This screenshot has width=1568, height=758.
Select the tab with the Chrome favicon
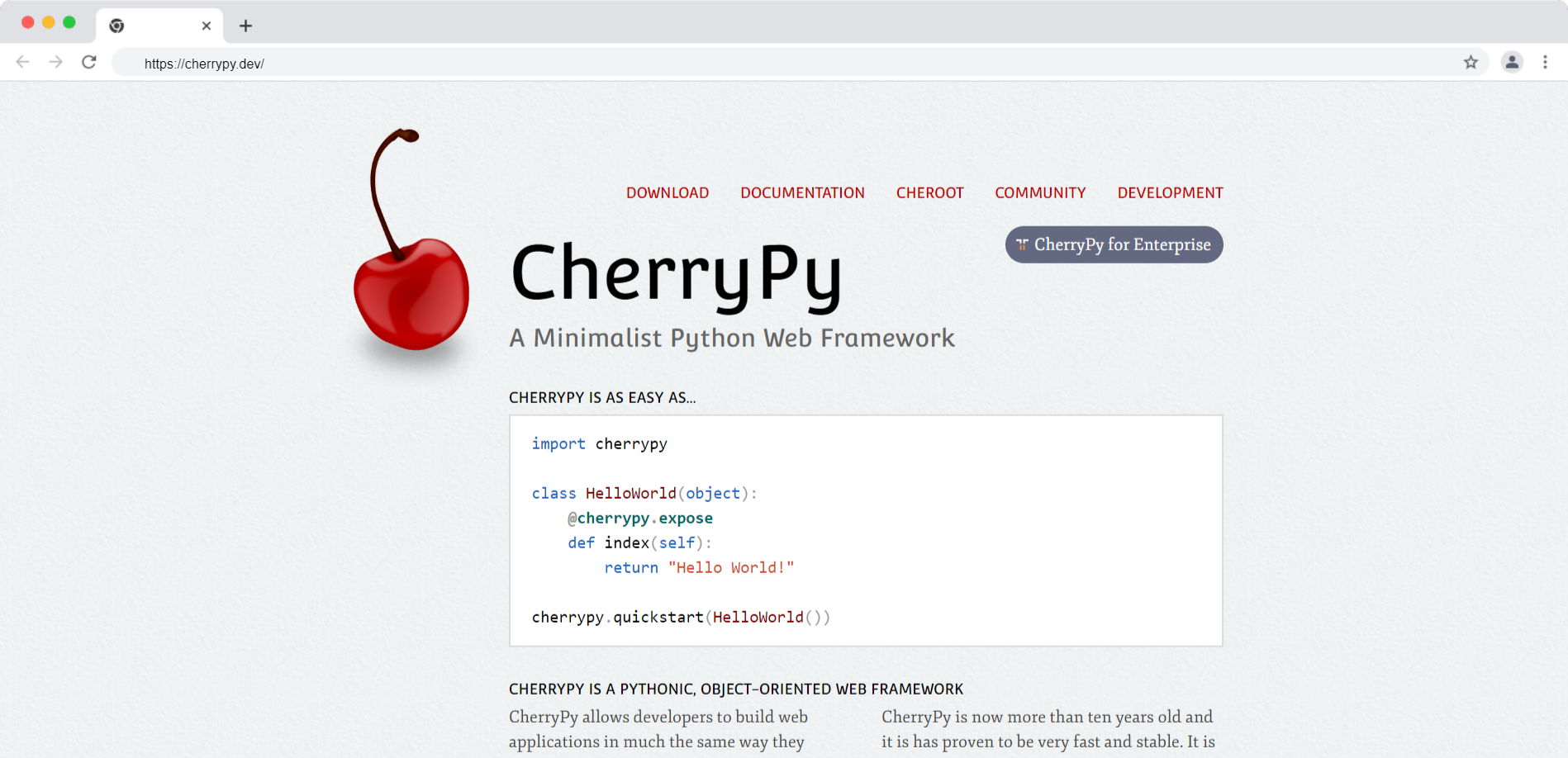160,26
